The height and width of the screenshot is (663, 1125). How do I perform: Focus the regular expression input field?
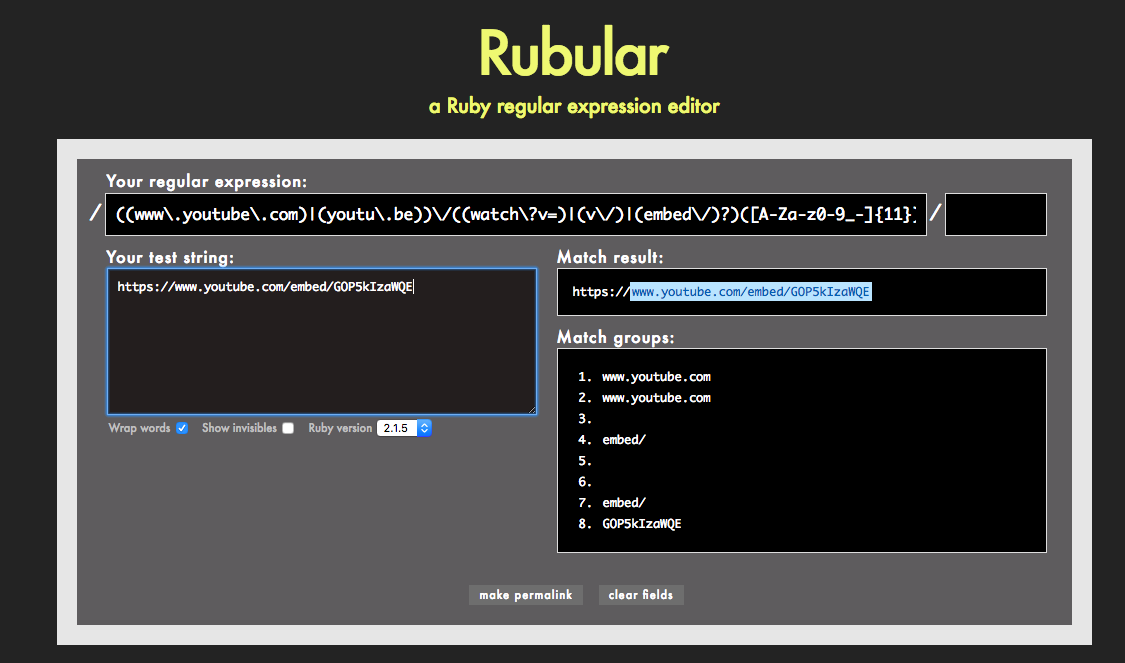click(x=516, y=214)
